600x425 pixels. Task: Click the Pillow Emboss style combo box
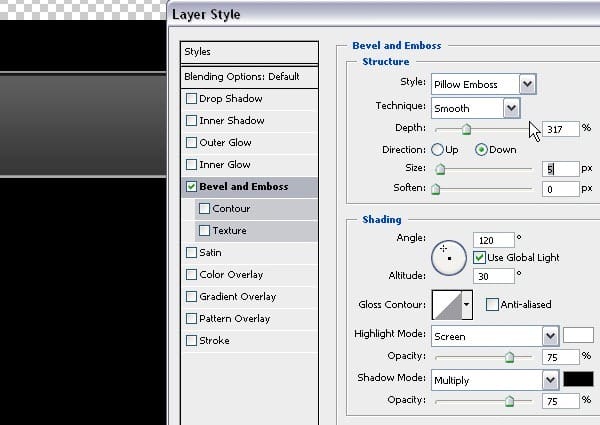pyautogui.click(x=484, y=84)
